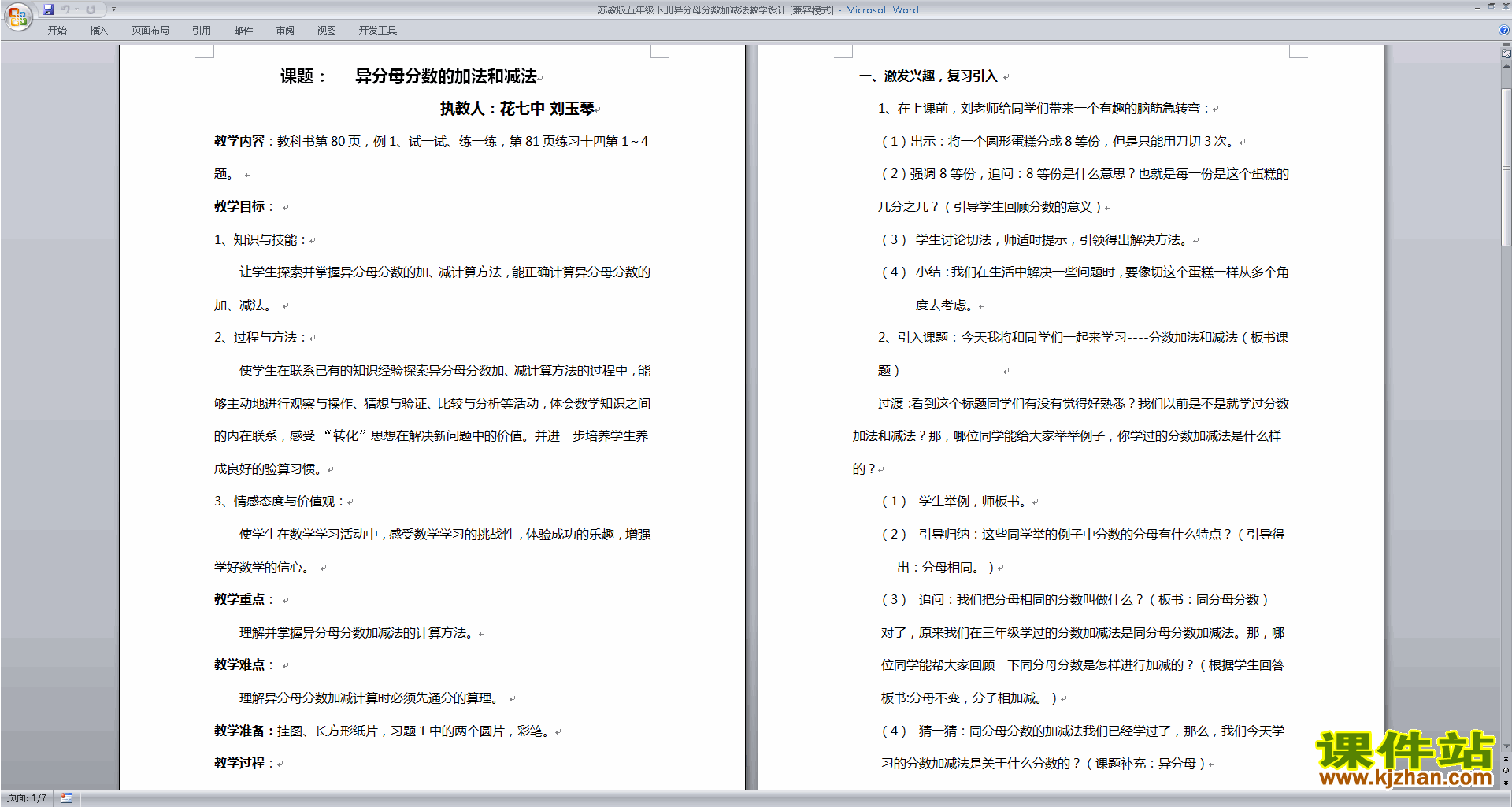This screenshot has height=807, width=1512.
Task: Click the bold heading 教学难点：
Action: tap(245, 664)
